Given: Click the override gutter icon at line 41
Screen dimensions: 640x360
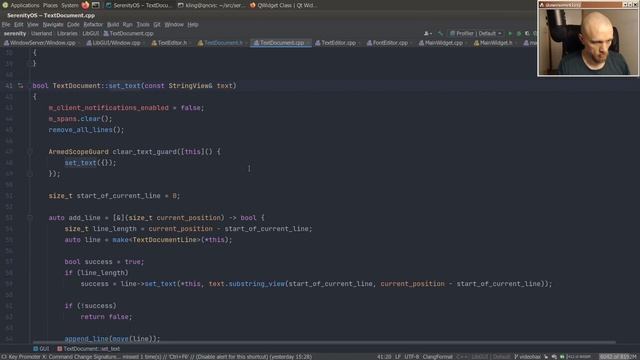Looking at the screenshot, I should 20,86.
